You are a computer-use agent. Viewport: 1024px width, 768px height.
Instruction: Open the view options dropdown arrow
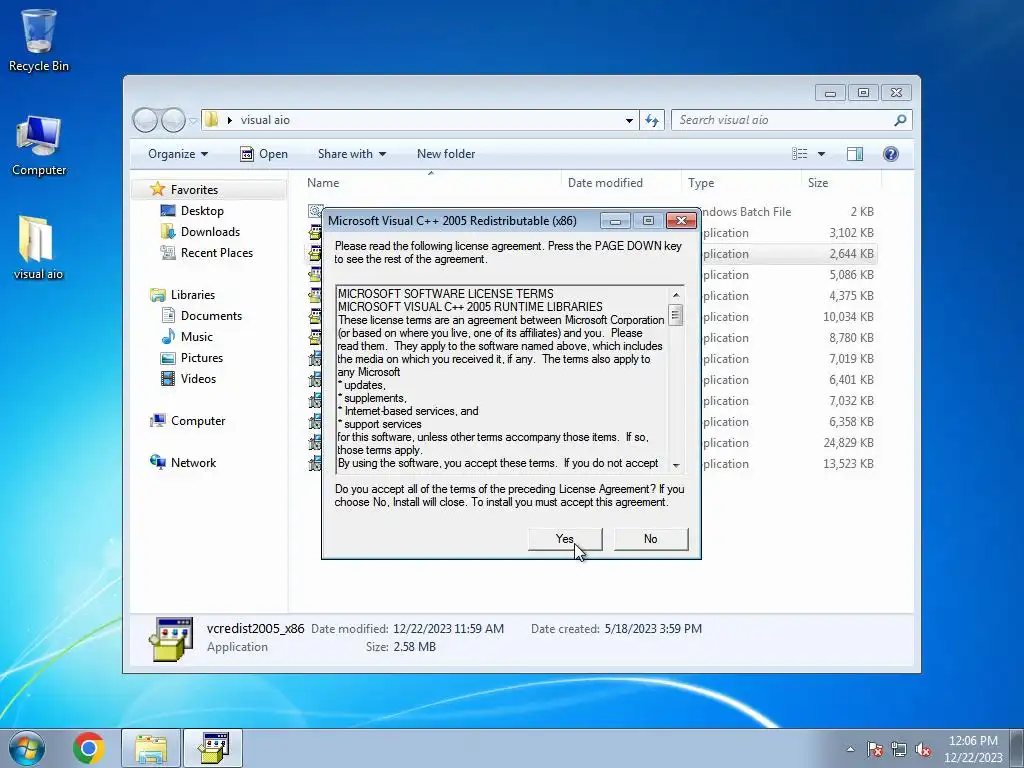(822, 154)
